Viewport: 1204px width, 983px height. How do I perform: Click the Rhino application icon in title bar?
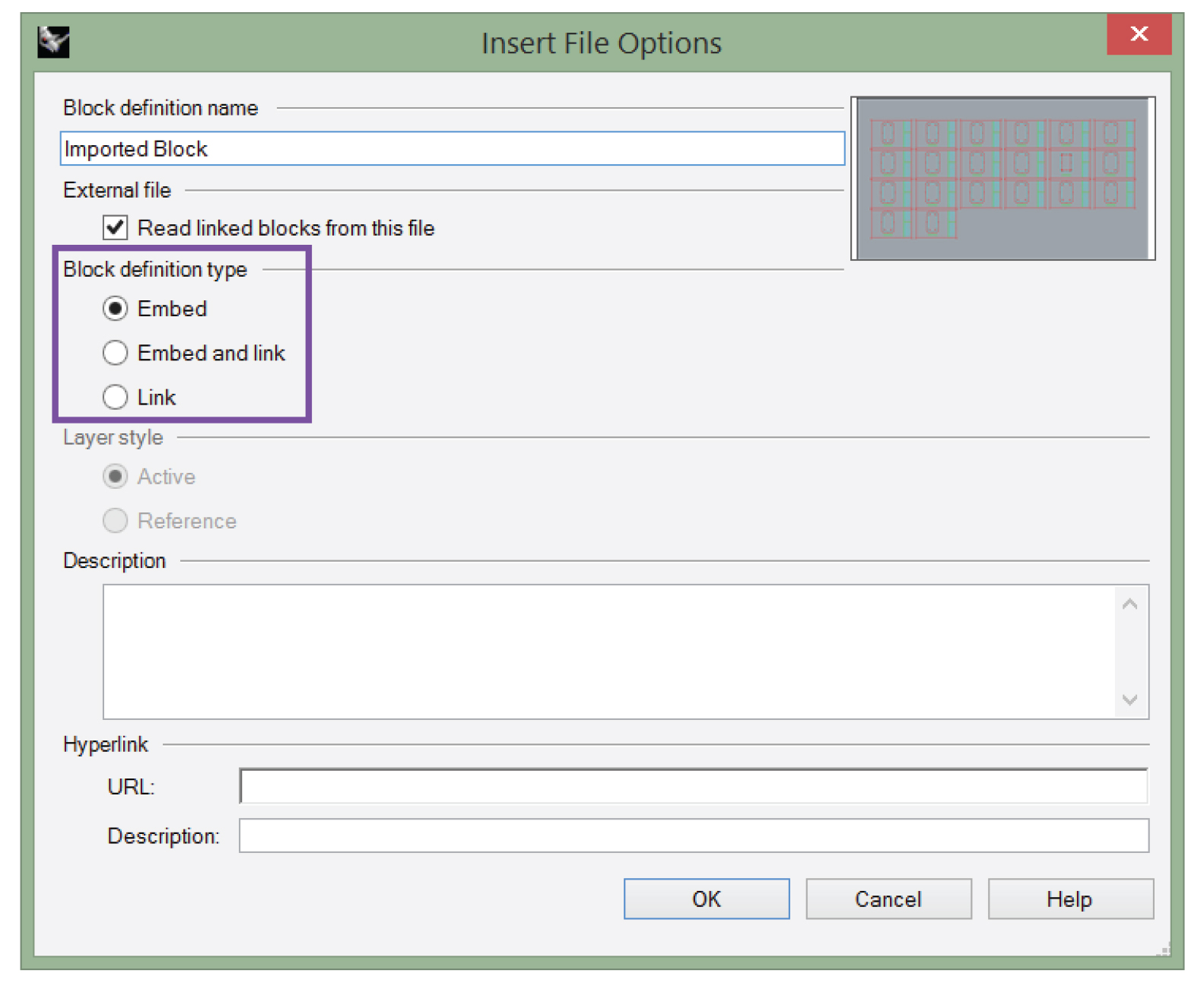pos(53,42)
